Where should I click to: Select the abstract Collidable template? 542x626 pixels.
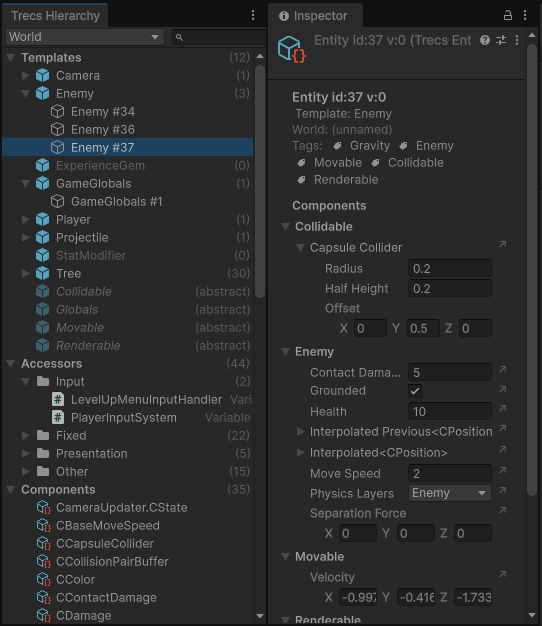(x=128, y=291)
